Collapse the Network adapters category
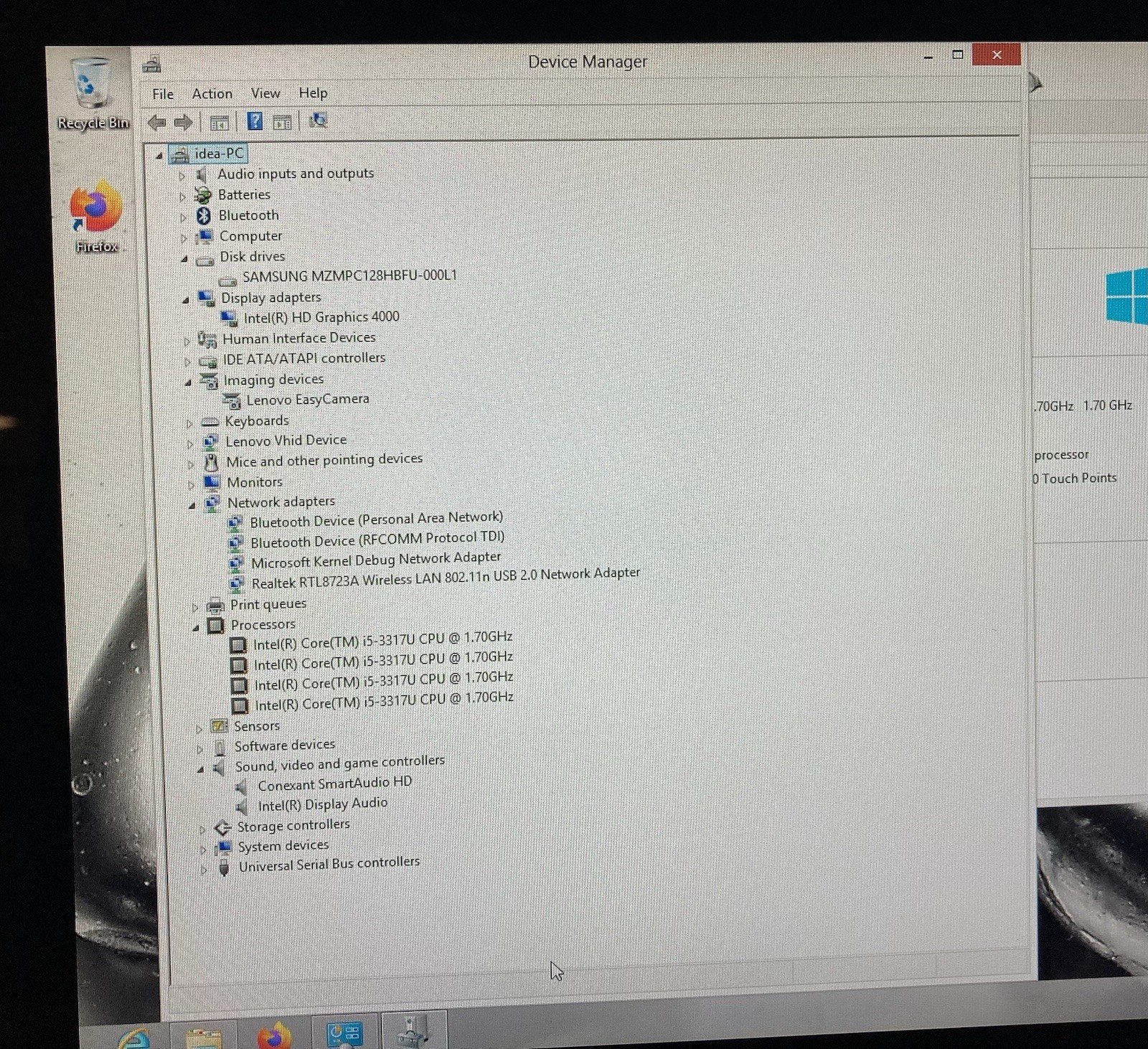Viewport: 1148px width, 1049px height. coord(192,505)
